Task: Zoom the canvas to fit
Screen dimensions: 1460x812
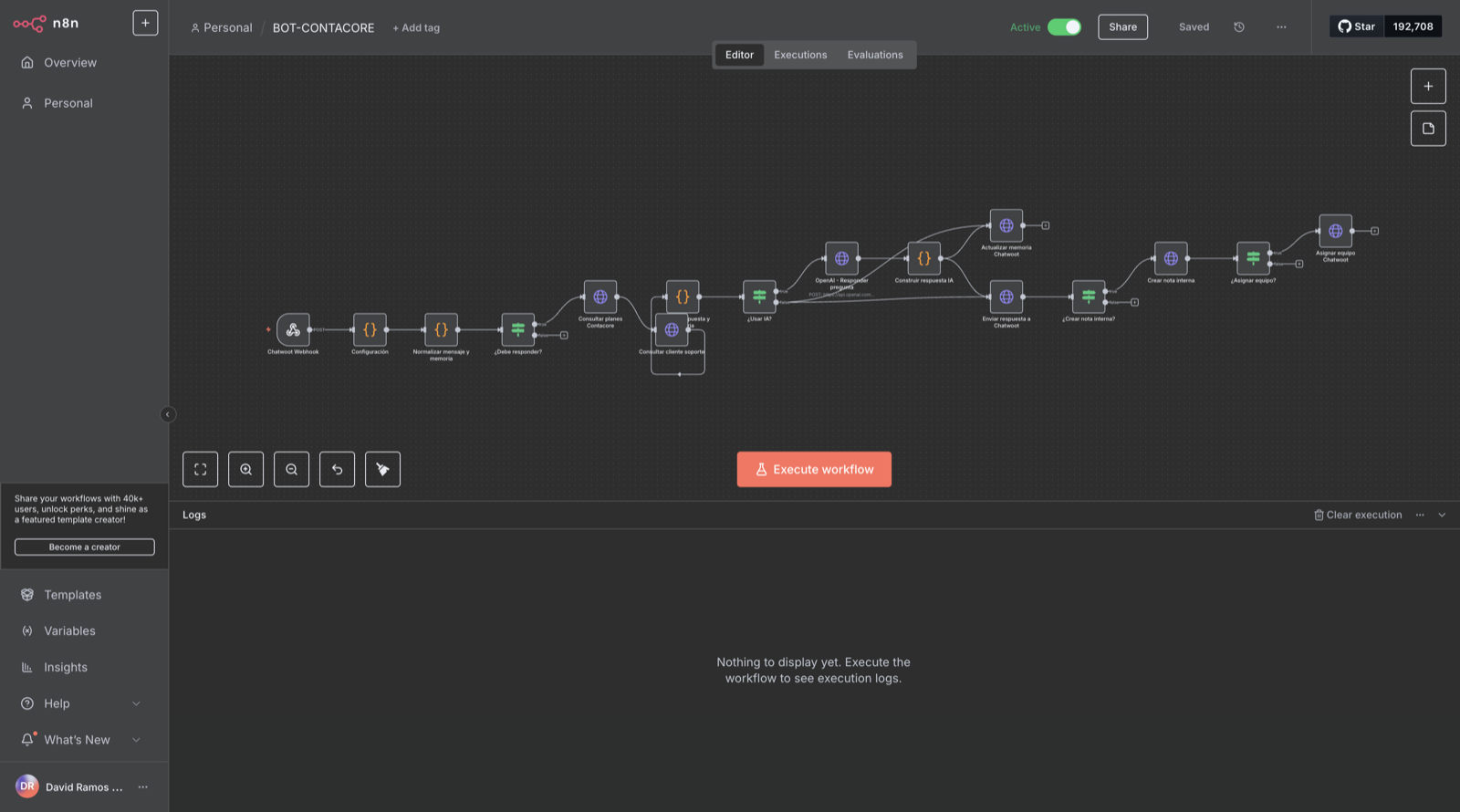Action: click(201, 469)
